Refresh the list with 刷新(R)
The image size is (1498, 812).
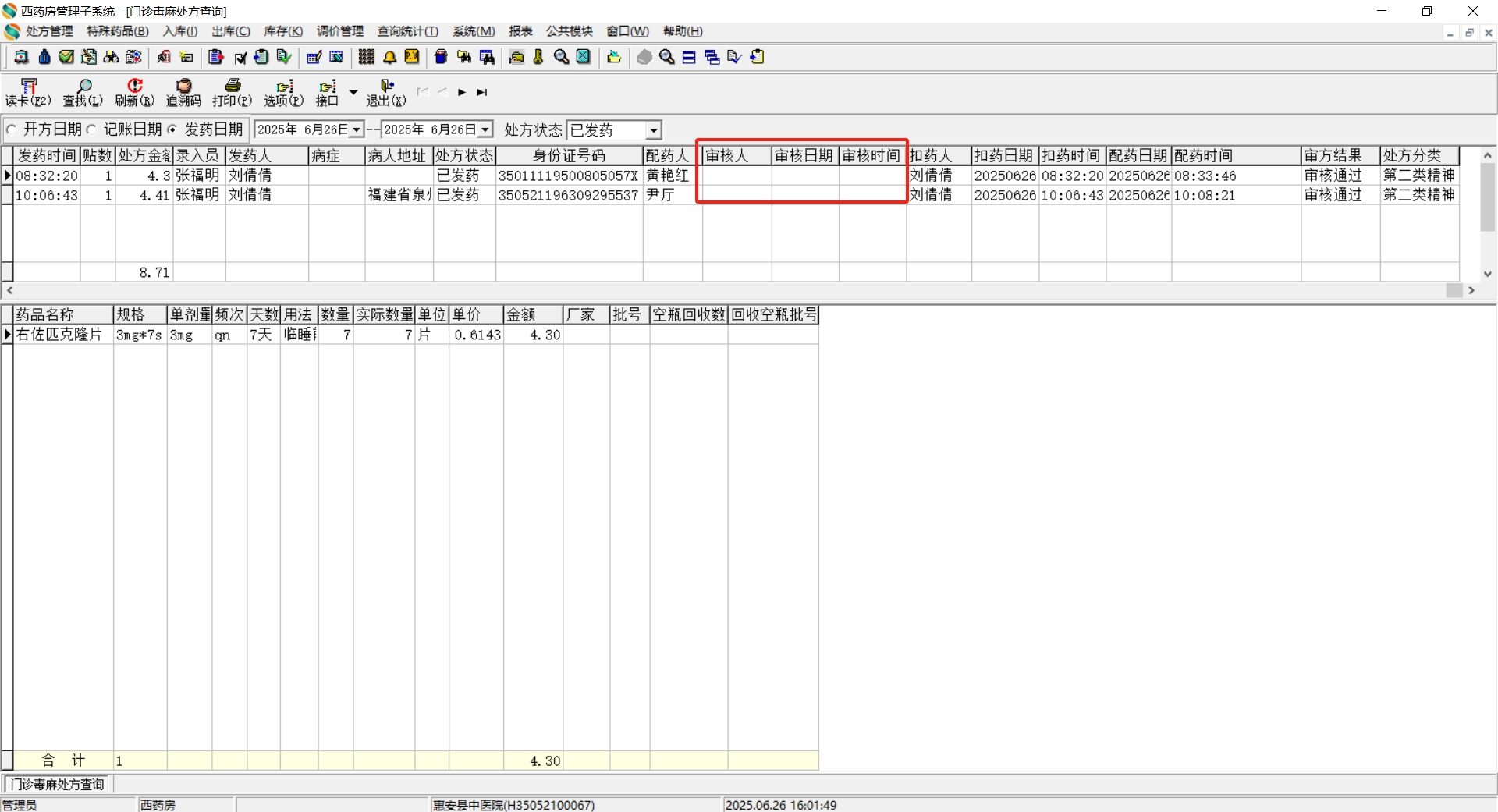click(135, 92)
